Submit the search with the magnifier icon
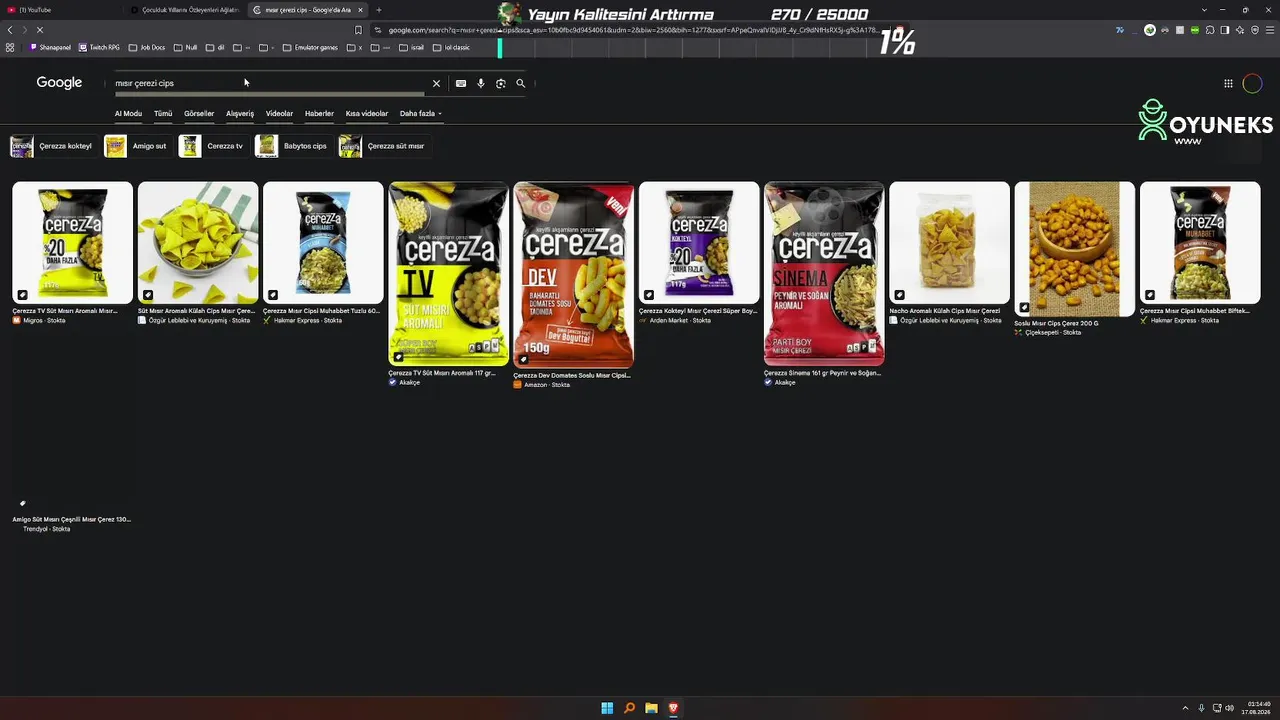The width and height of the screenshot is (1280, 720). [521, 83]
